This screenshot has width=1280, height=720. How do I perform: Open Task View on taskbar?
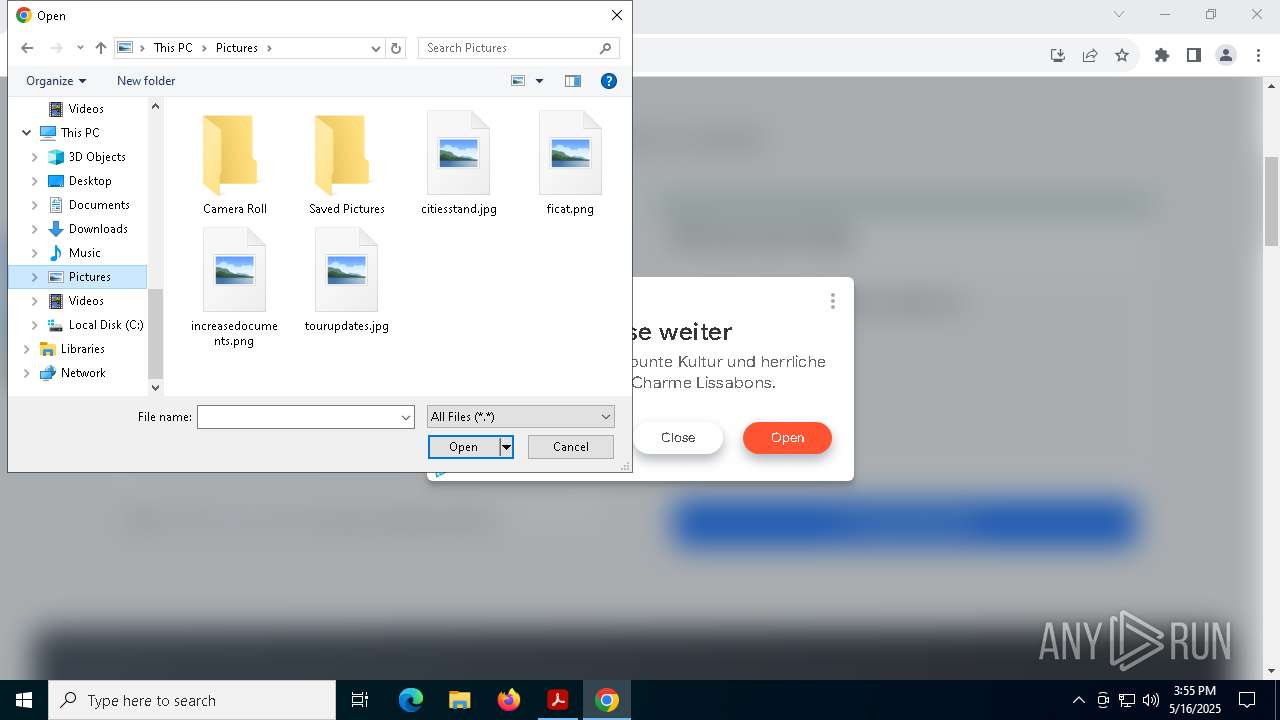(360, 700)
